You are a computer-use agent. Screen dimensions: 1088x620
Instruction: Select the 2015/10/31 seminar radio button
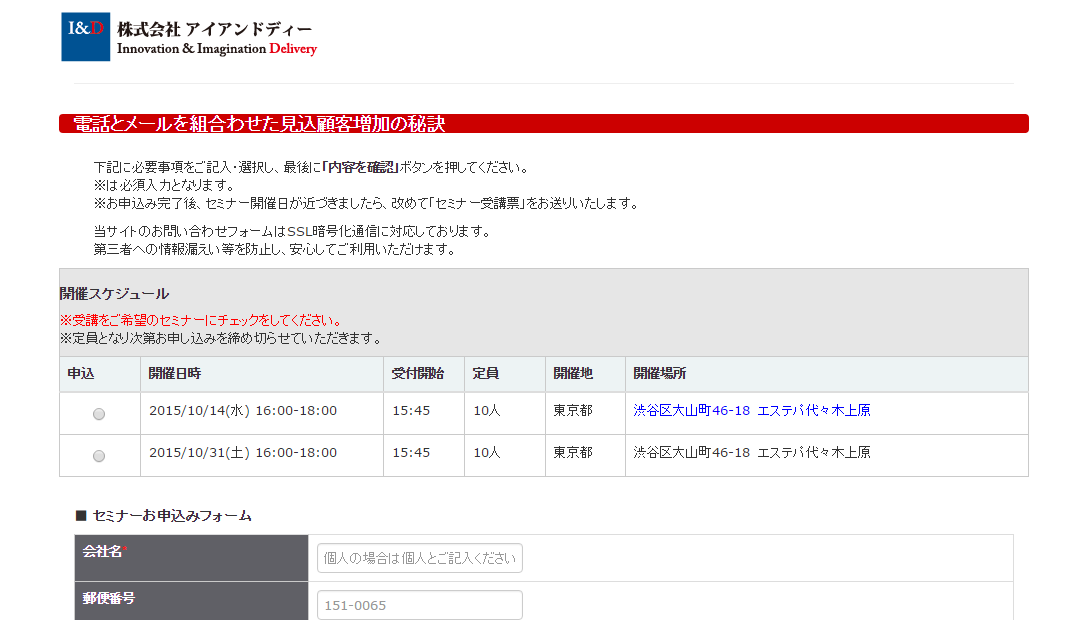click(99, 456)
